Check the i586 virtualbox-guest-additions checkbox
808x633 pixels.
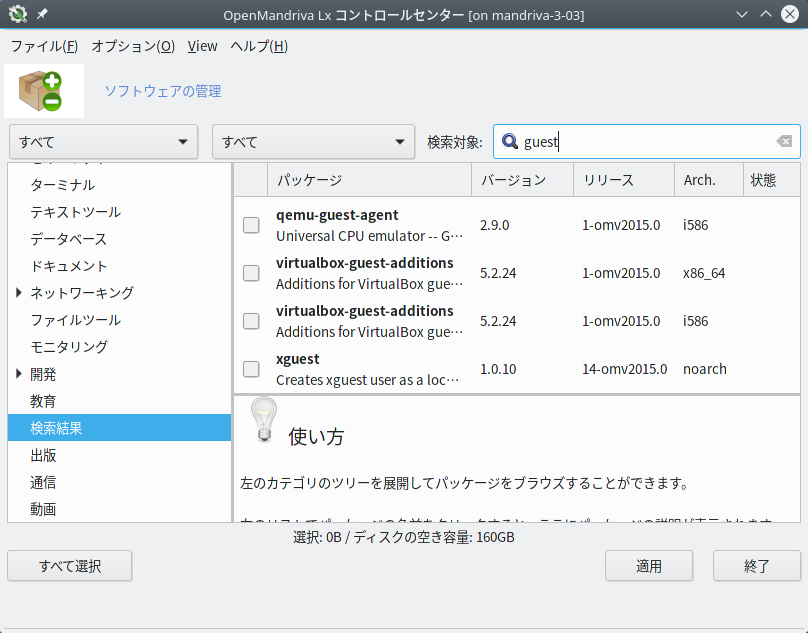coord(251,321)
